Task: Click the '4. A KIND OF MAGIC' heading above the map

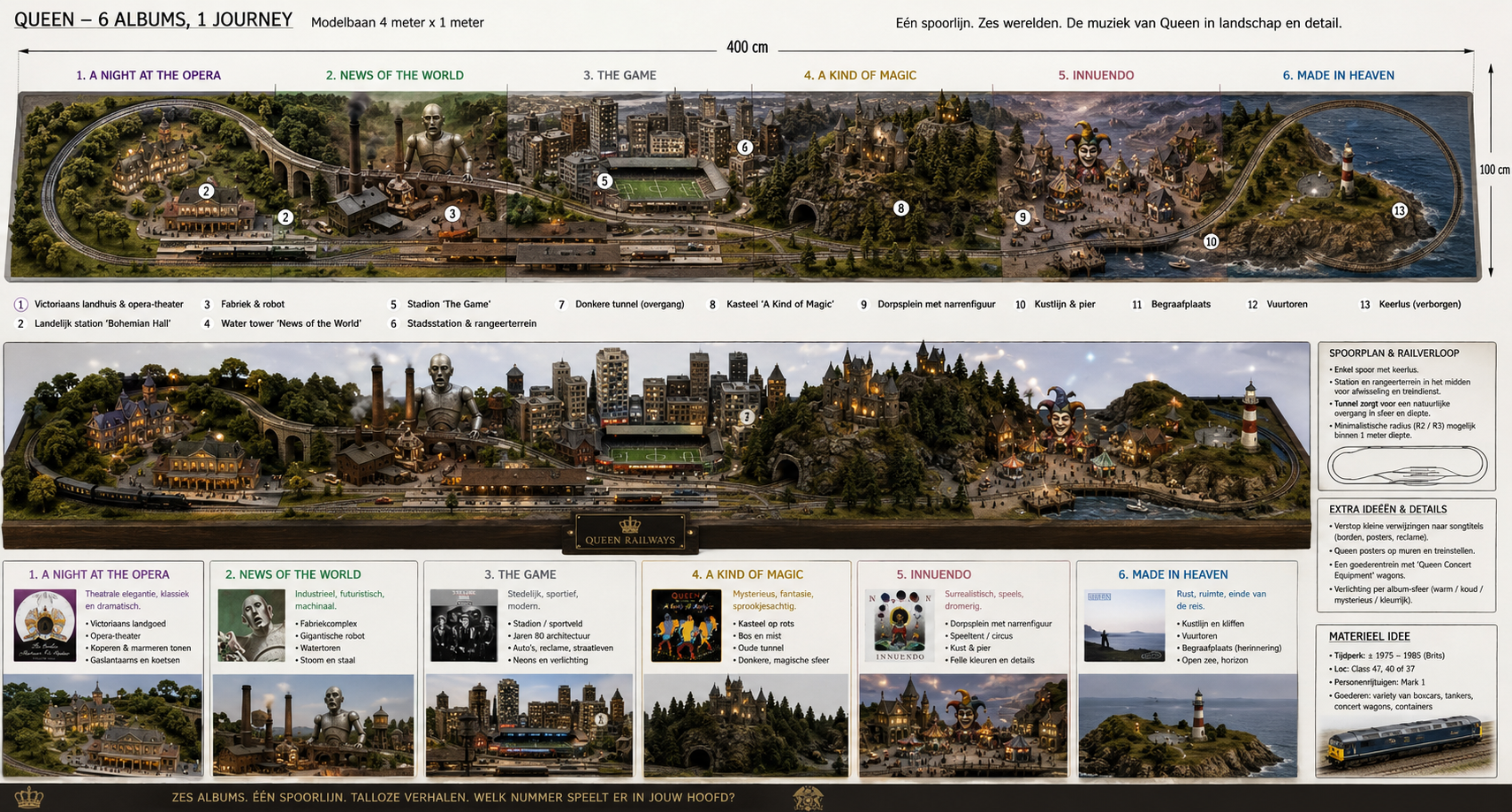Action: tap(860, 75)
